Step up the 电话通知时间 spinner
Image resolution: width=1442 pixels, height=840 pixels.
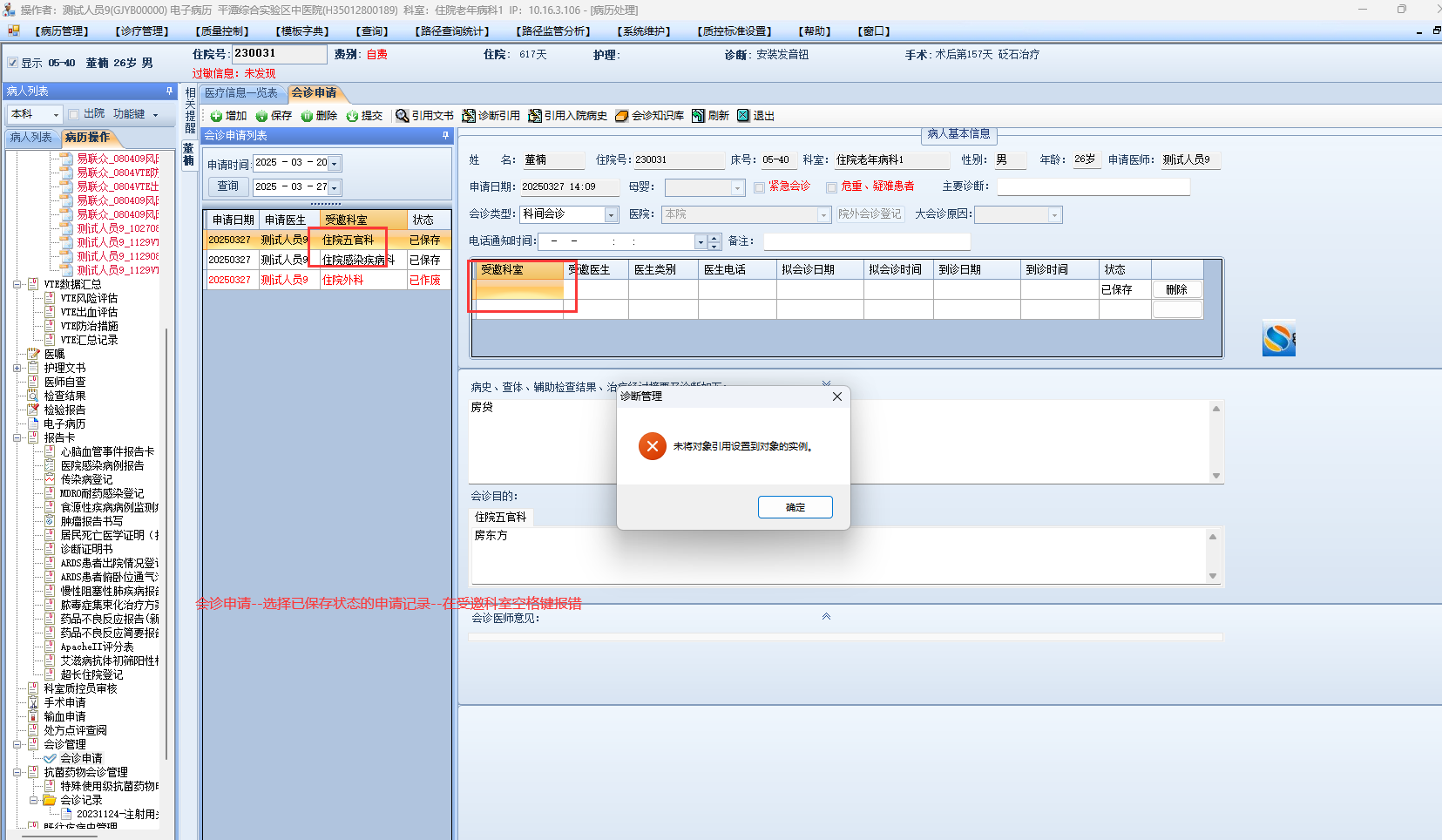click(x=714, y=238)
